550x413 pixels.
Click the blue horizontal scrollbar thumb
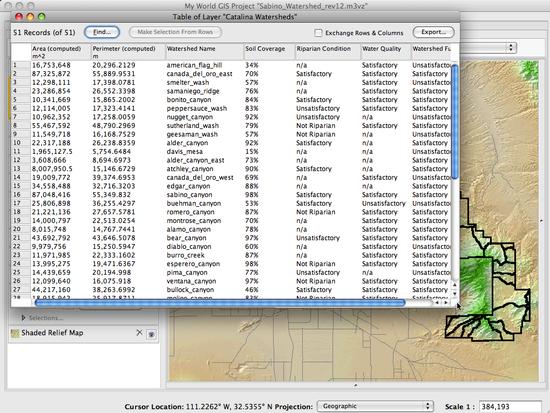pyautogui.click(x=220, y=302)
